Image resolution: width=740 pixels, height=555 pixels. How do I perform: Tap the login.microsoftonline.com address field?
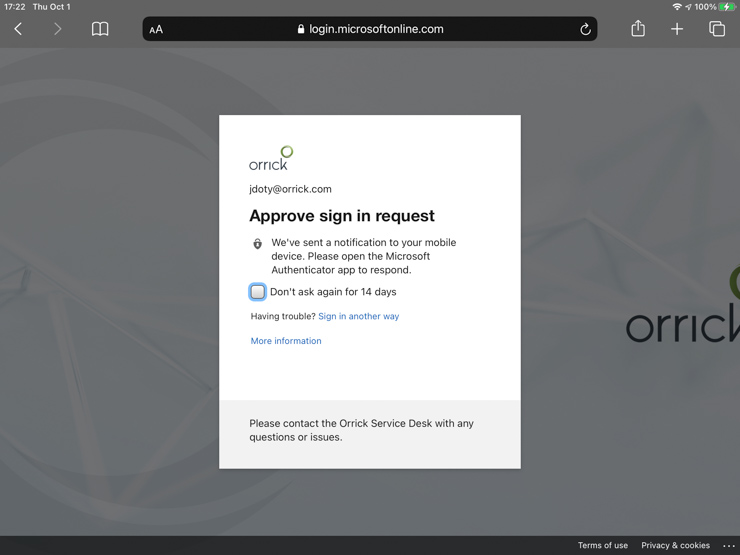370,29
